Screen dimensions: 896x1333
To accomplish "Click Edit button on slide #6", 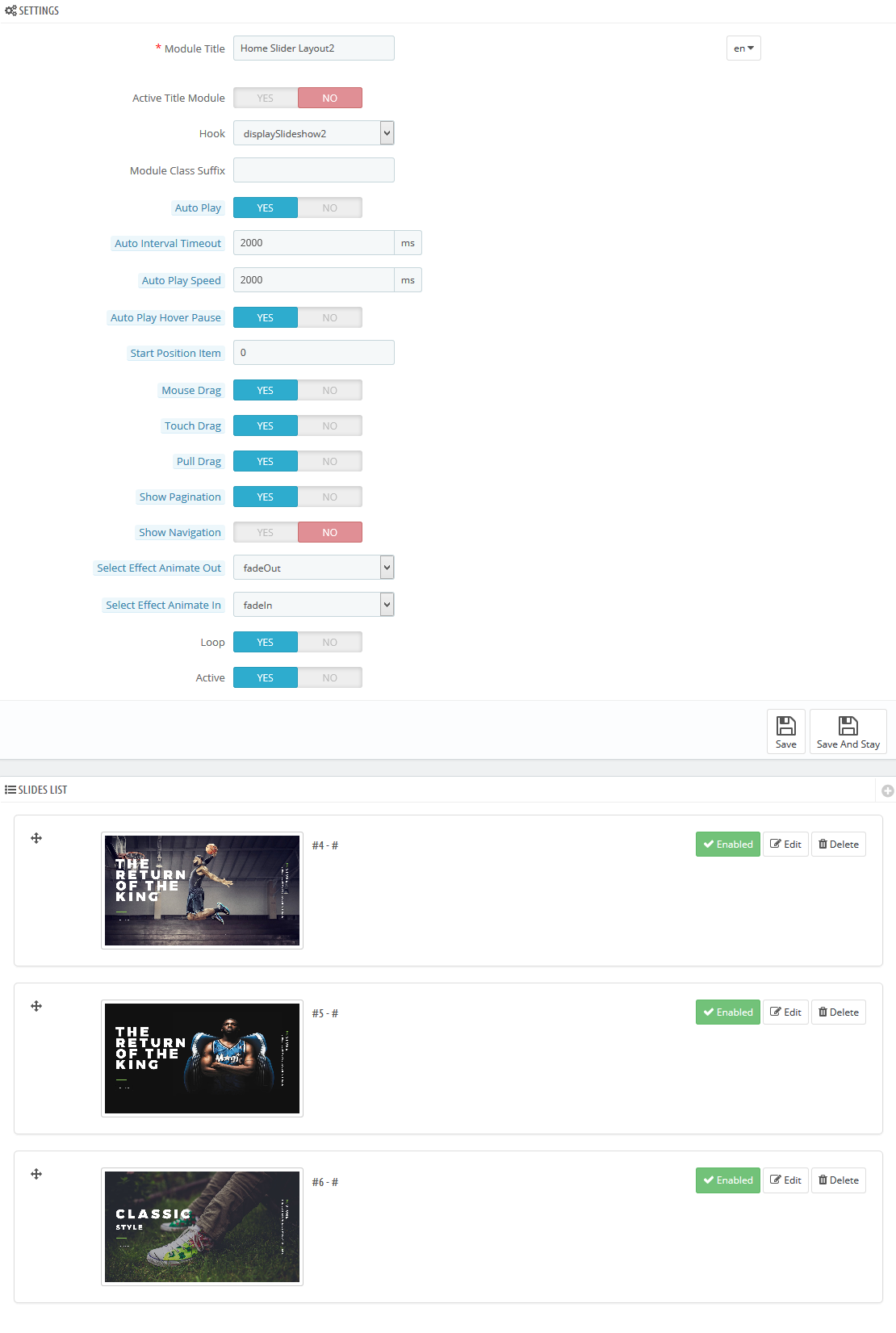I will click(x=785, y=1180).
